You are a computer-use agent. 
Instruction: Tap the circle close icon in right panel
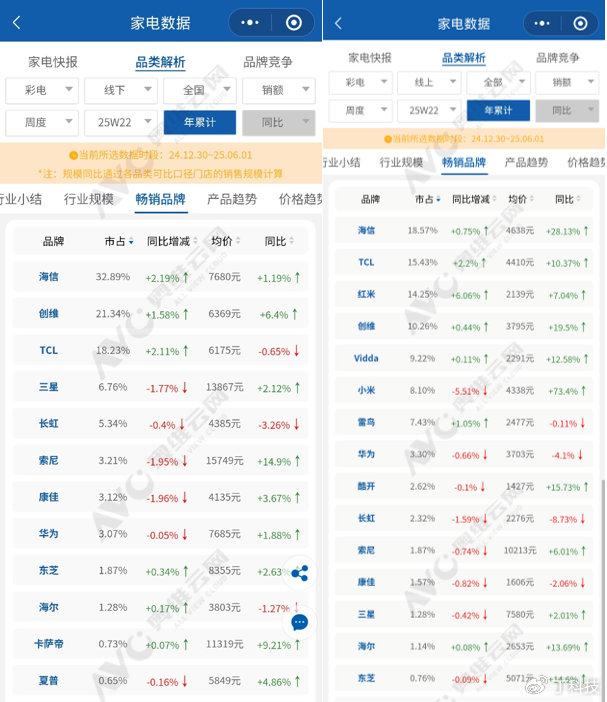click(x=580, y=23)
